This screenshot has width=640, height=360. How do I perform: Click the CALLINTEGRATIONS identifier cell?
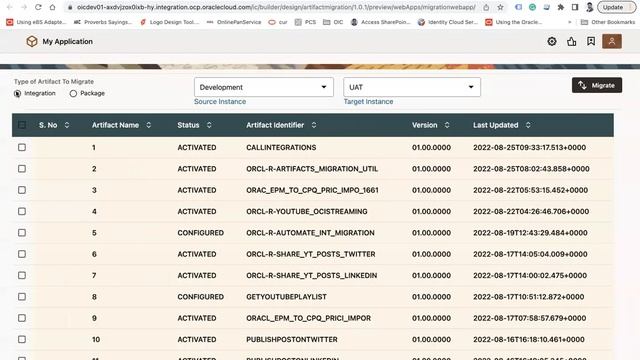tap(281, 147)
